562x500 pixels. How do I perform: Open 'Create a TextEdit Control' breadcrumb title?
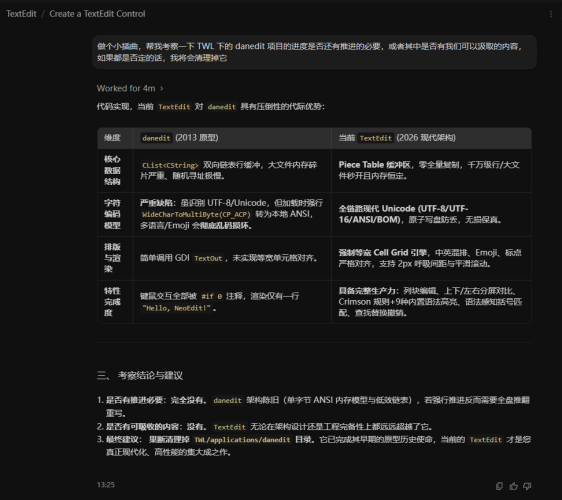coord(97,14)
